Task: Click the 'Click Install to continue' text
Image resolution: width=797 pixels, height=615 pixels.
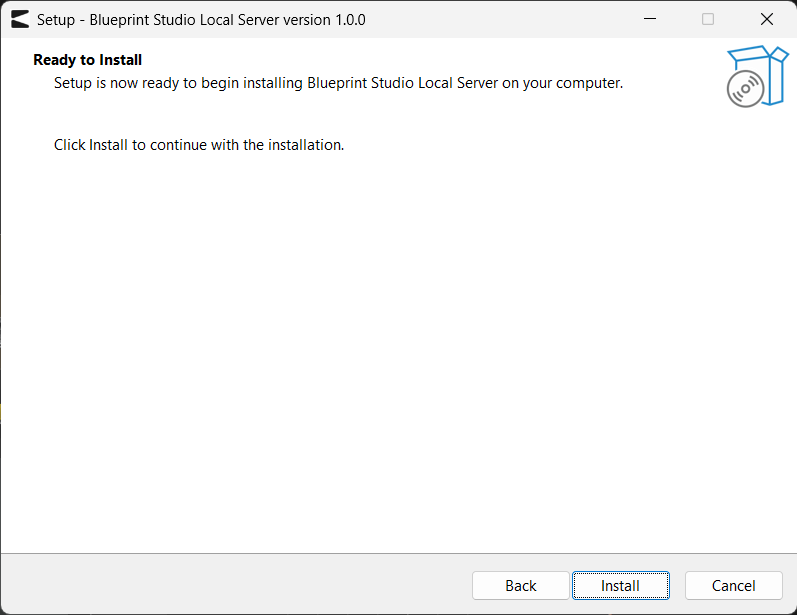Action: [x=199, y=145]
